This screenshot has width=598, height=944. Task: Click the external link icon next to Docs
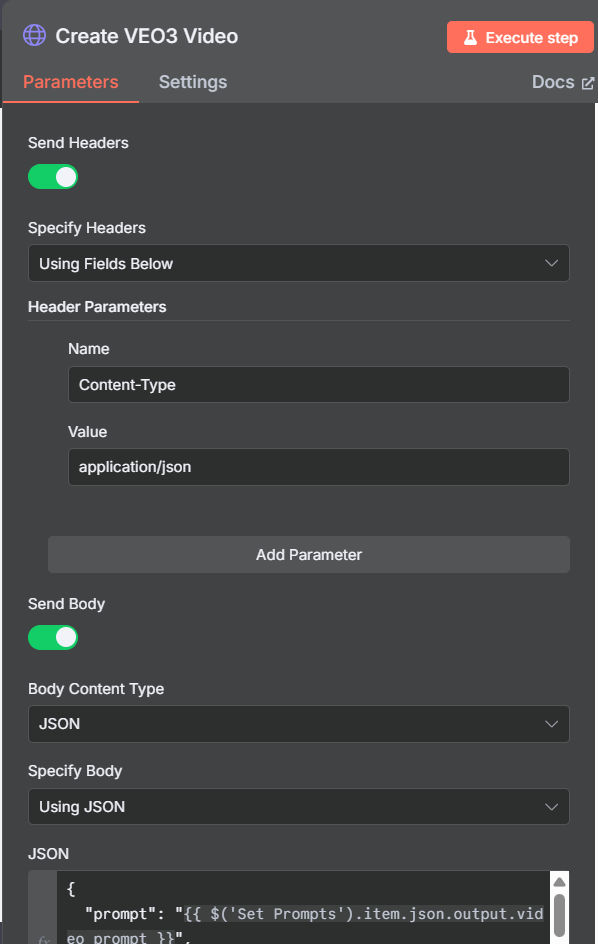586,82
